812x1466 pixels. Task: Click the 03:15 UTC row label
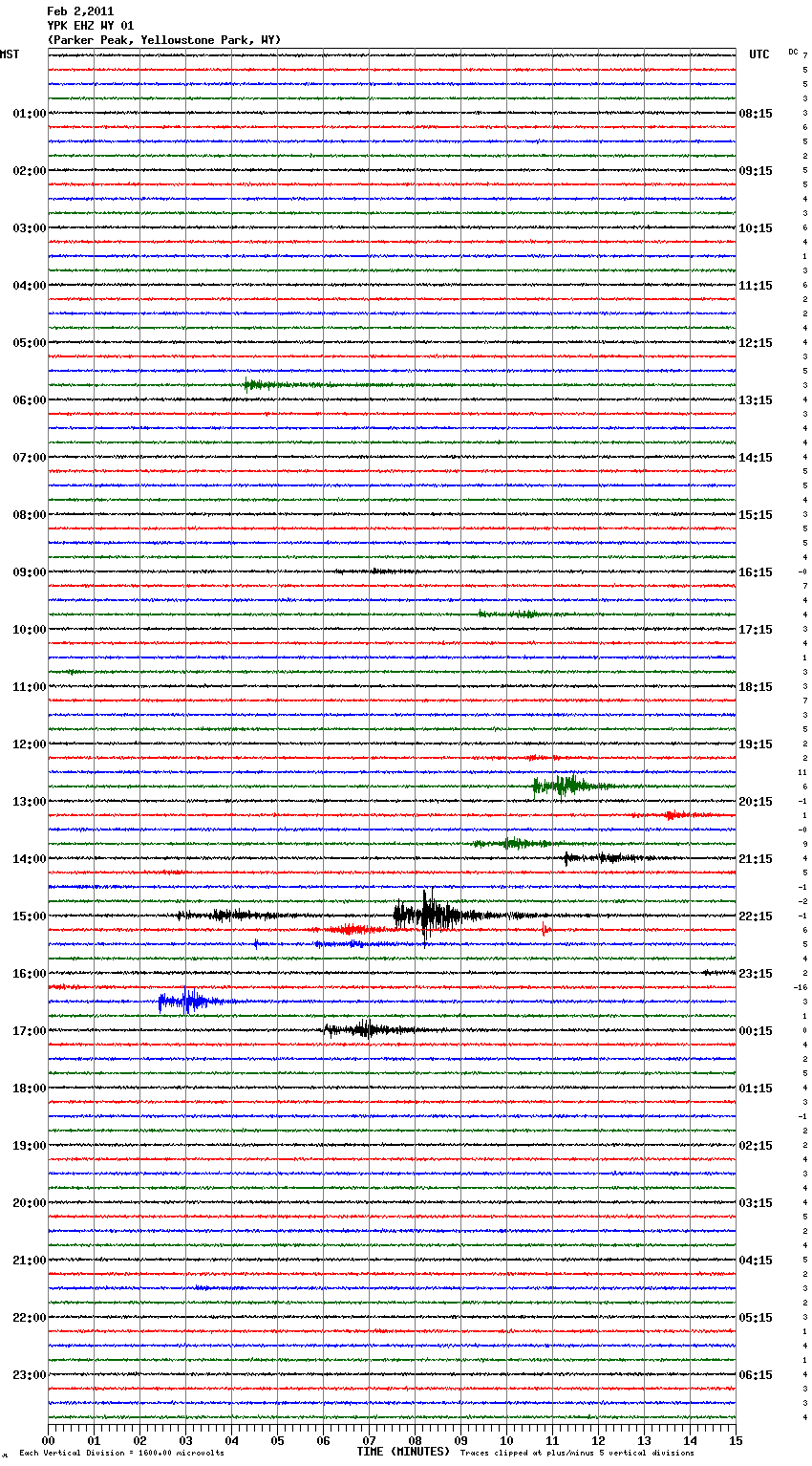[756, 1203]
